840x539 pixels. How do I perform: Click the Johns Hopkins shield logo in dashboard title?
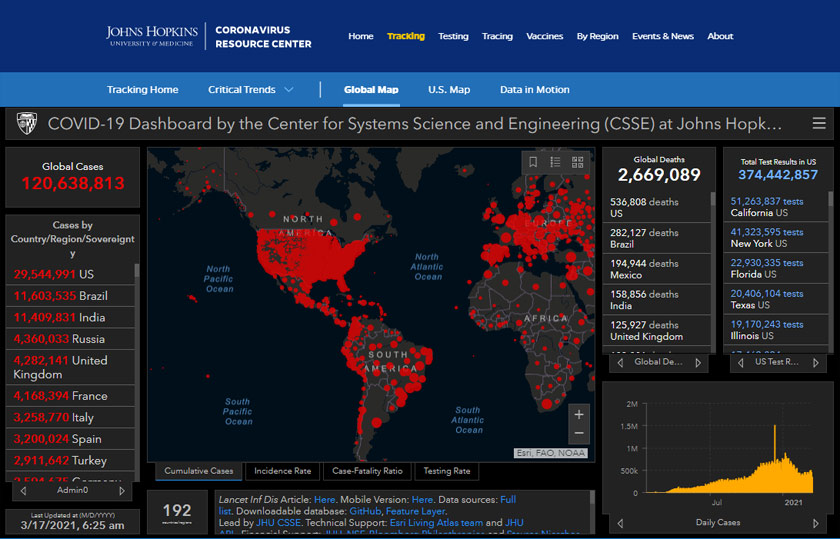(27, 124)
